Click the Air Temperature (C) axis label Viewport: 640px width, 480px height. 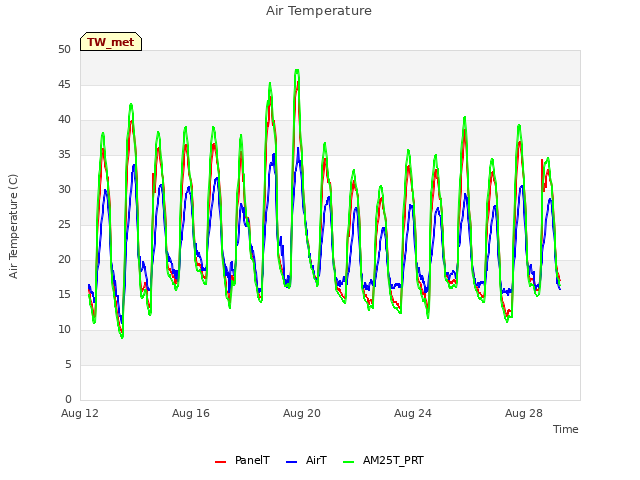(13, 227)
